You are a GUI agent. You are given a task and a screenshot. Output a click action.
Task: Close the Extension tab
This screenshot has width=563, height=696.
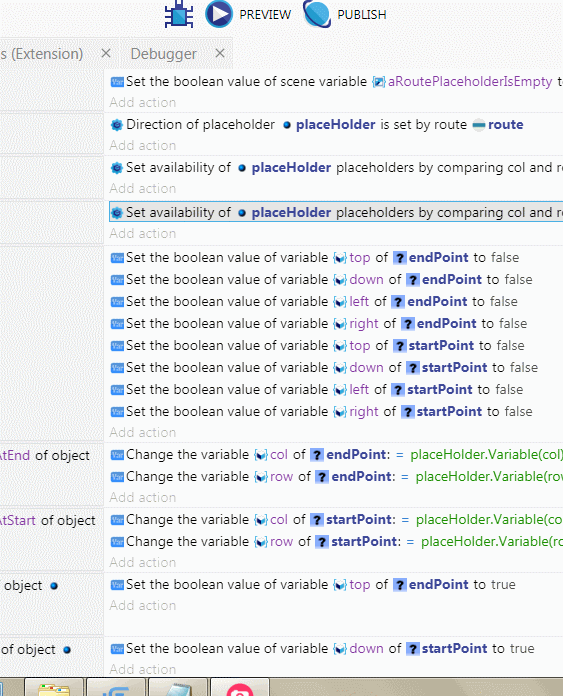tap(106, 53)
